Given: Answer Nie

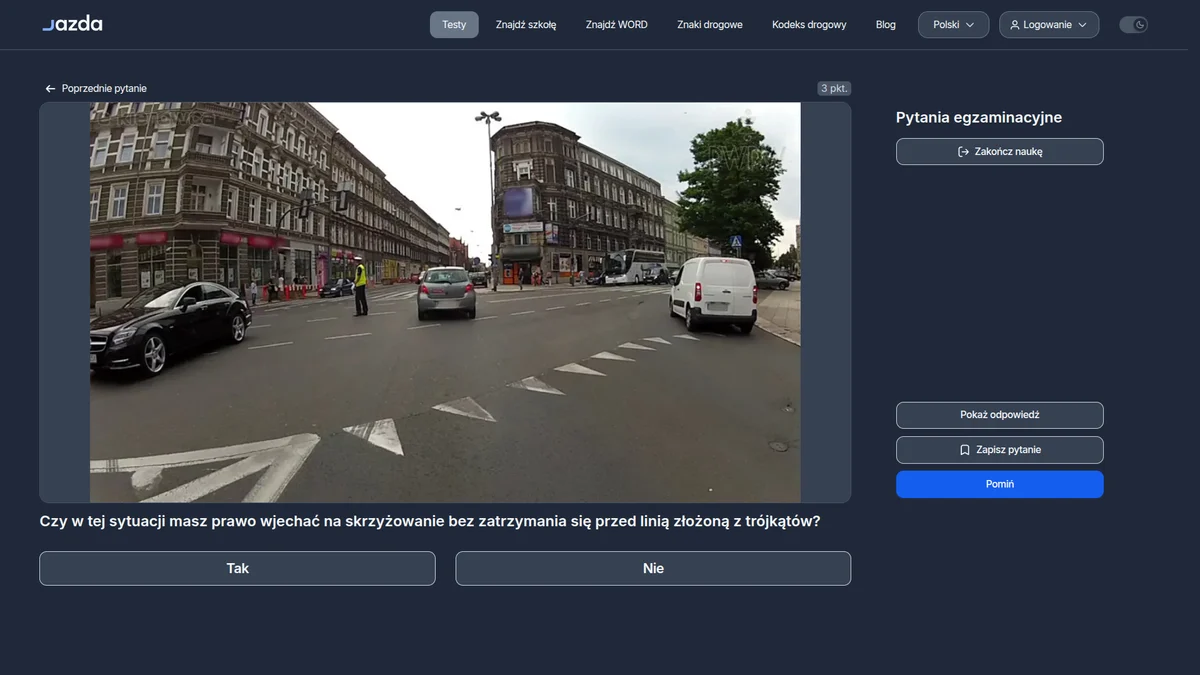Looking at the screenshot, I should tap(653, 568).
